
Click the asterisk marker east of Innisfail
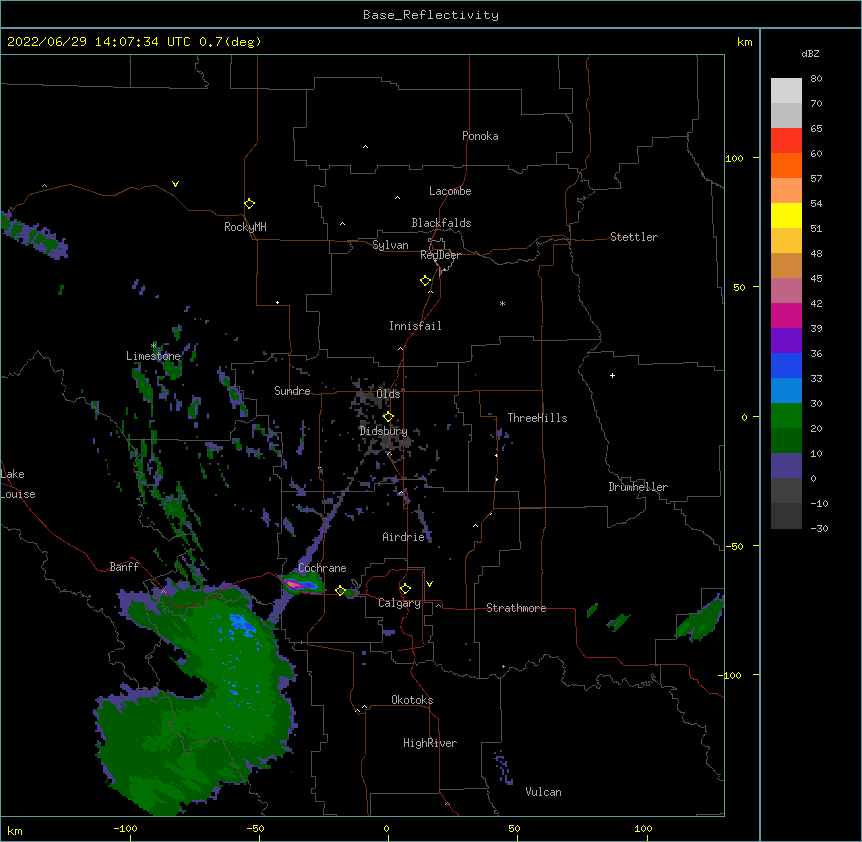pyautogui.click(x=502, y=303)
